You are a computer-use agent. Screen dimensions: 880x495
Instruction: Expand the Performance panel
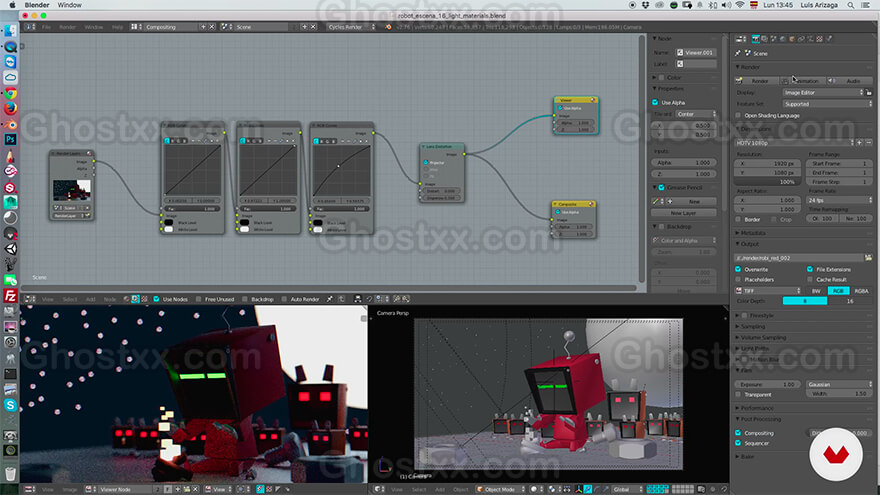point(756,408)
